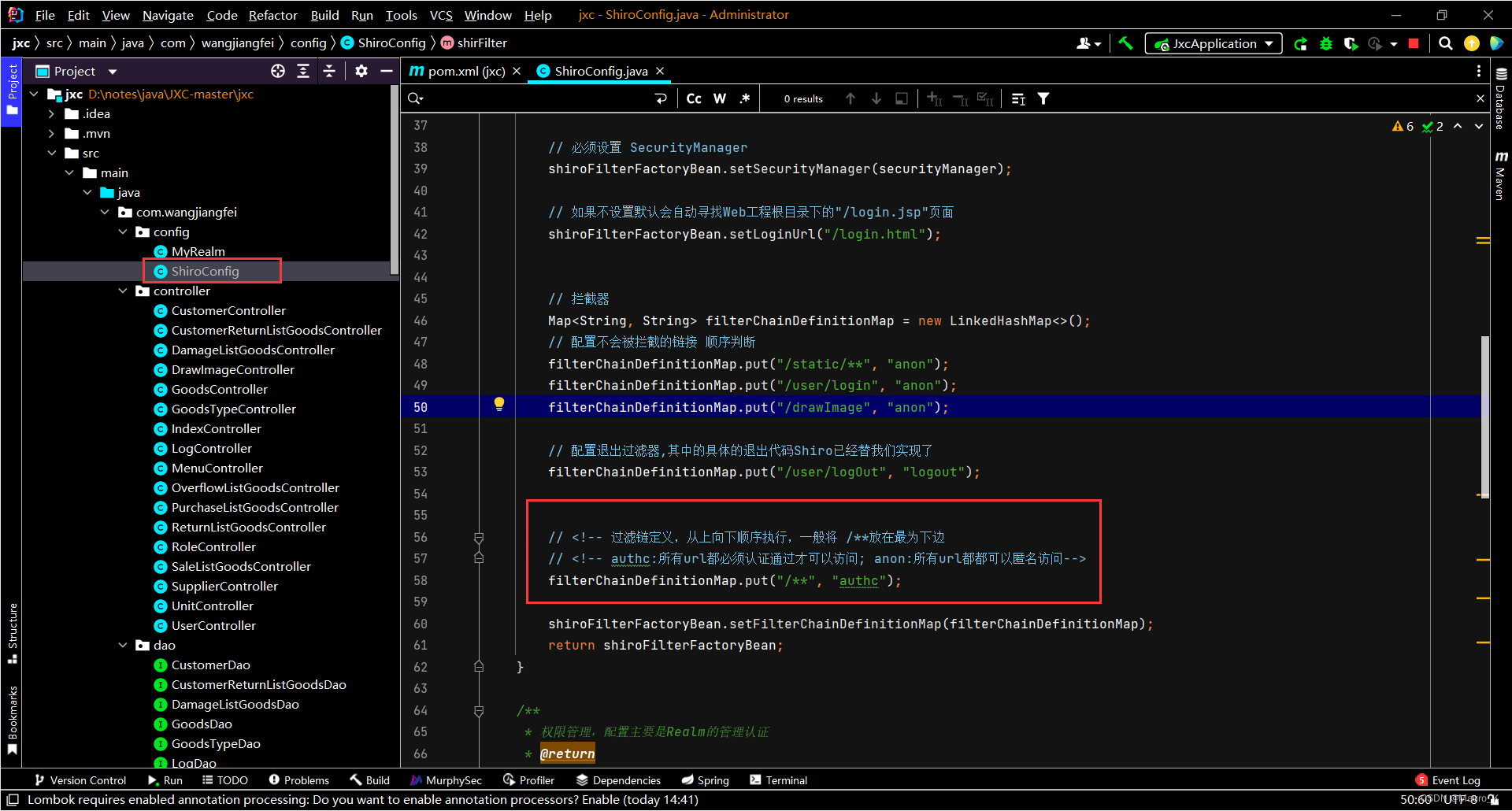Open the Structure tool window

(13, 633)
